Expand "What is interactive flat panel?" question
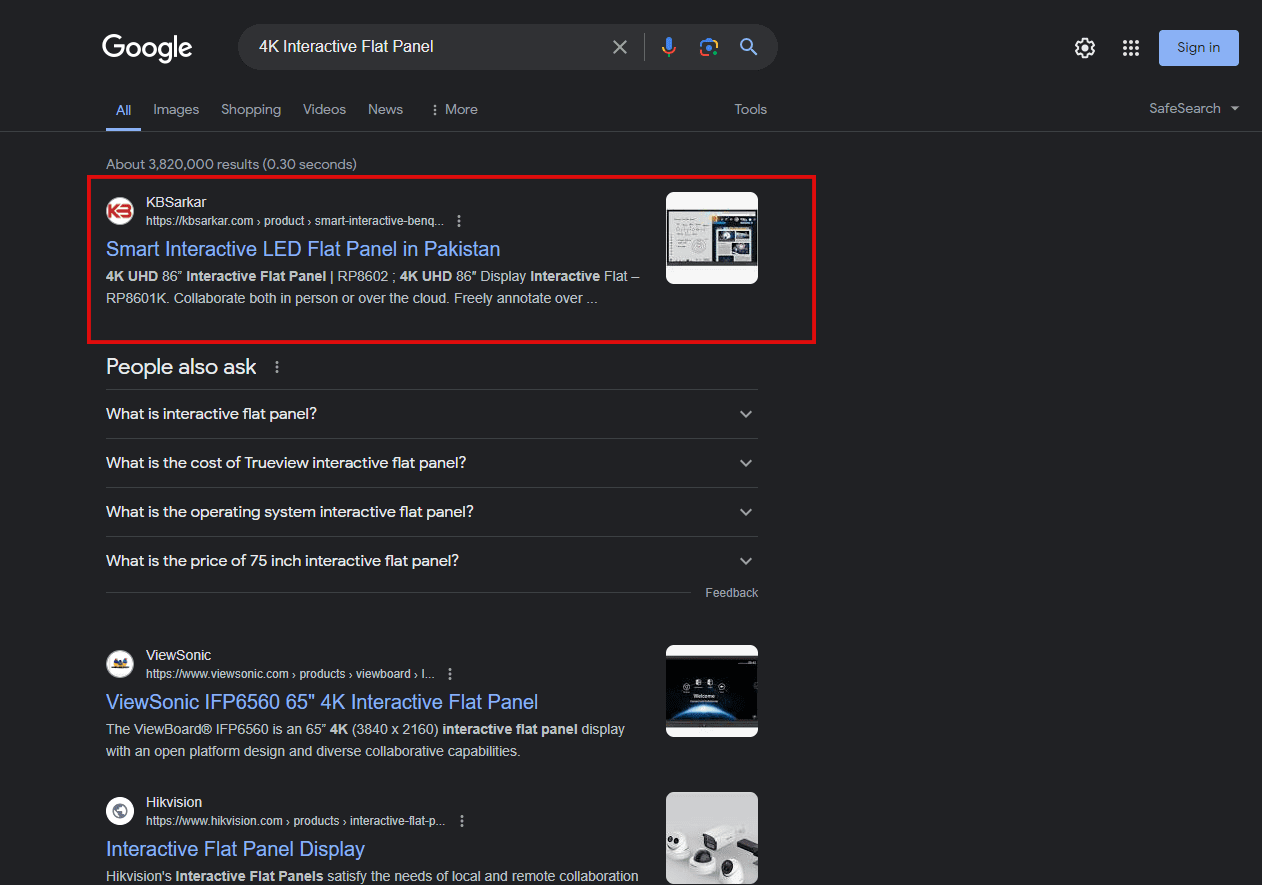This screenshot has width=1262, height=885. coord(430,414)
